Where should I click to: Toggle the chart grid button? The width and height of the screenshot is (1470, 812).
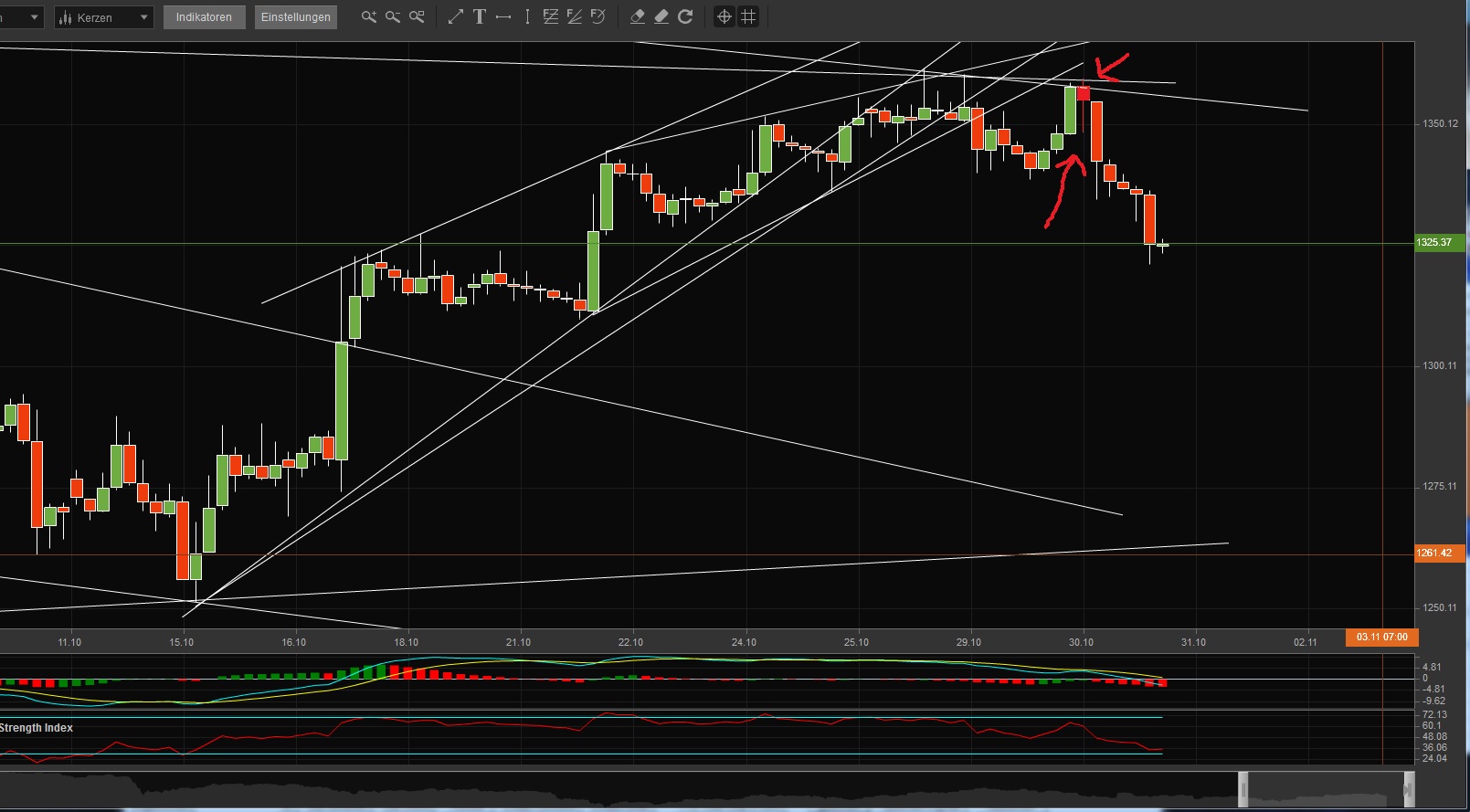(748, 16)
